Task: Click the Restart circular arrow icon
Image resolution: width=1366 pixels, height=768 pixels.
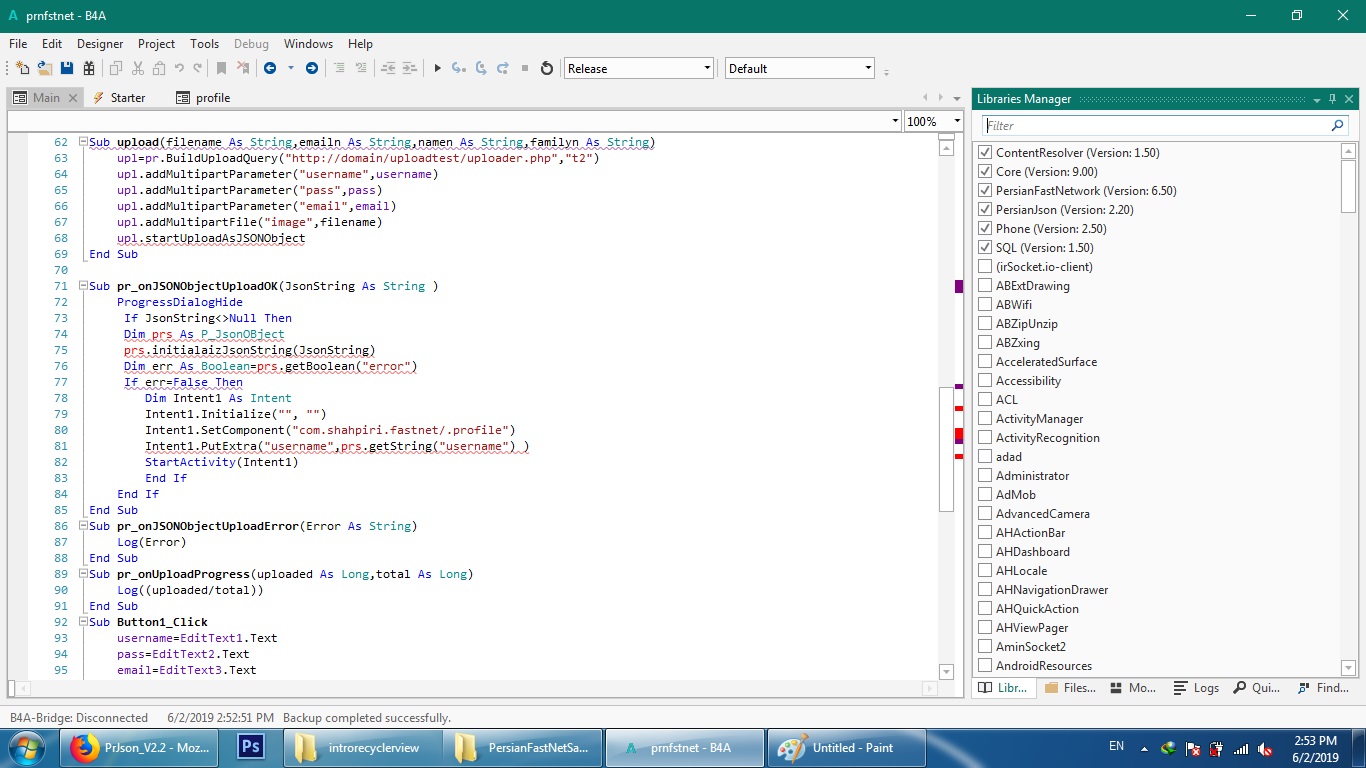Action: pos(547,68)
